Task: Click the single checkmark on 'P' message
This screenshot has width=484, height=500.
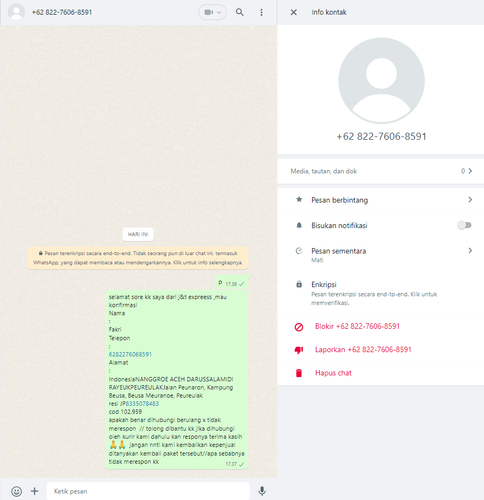Action: (x=242, y=284)
